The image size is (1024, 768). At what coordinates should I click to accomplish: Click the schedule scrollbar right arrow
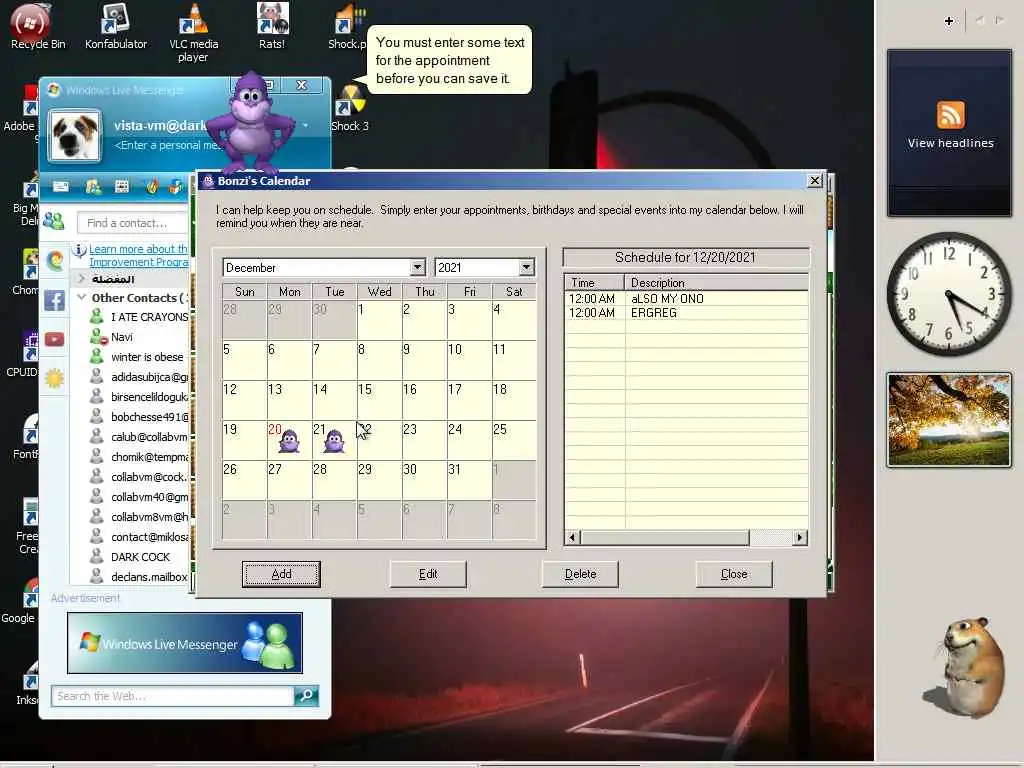(x=799, y=537)
